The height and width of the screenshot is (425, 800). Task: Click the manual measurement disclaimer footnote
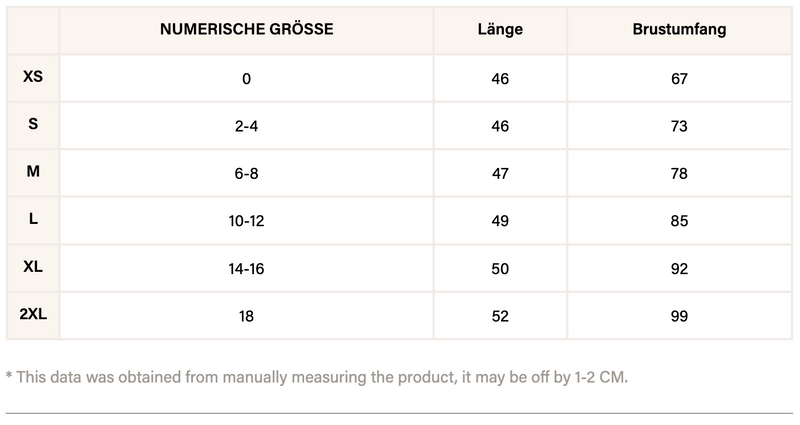click(x=318, y=377)
